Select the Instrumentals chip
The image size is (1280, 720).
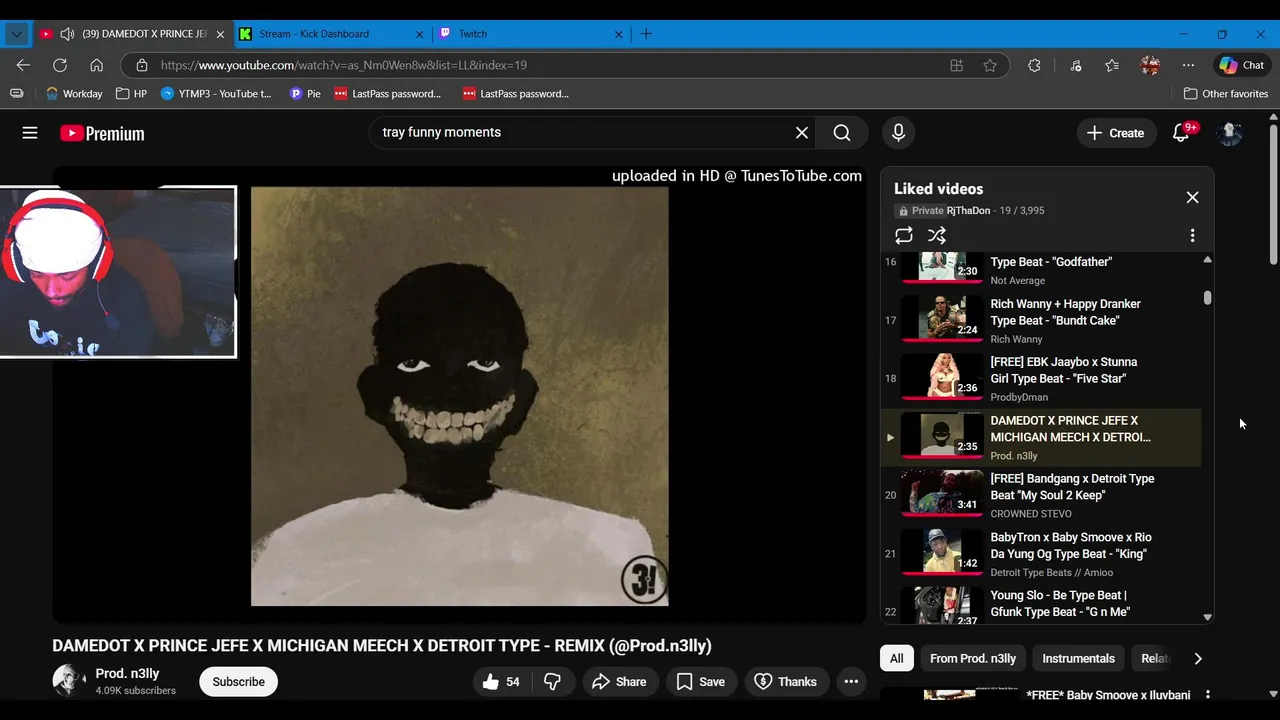click(1078, 658)
